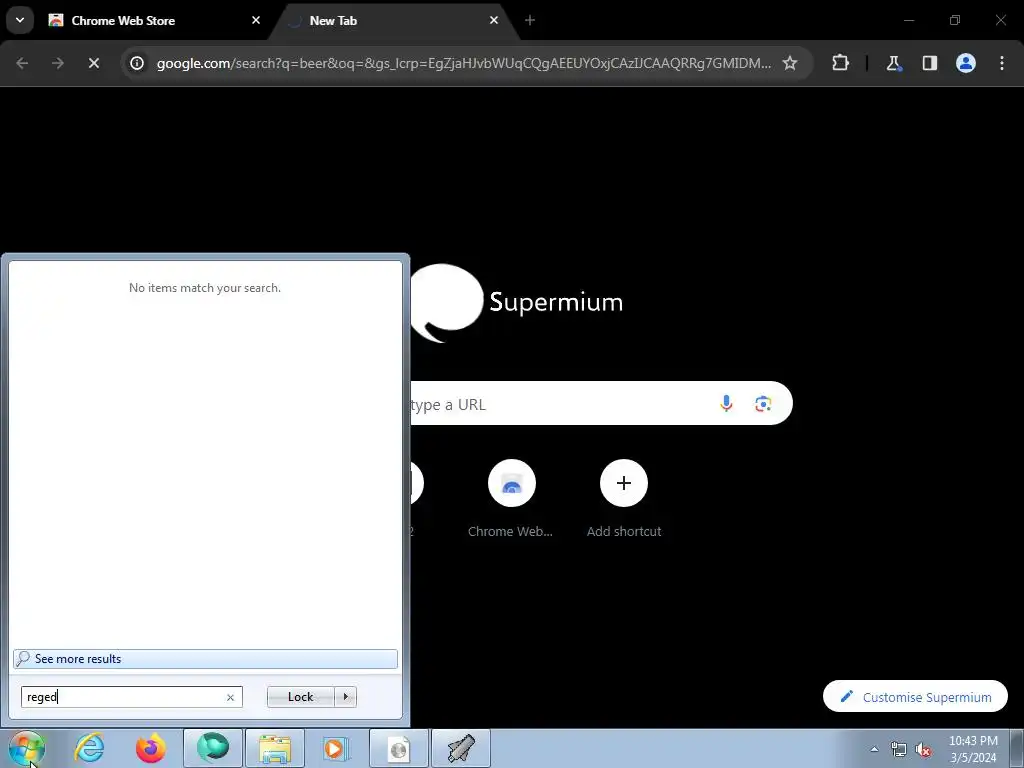This screenshot has width=1024, height=768.
Task: Select the New Tab tab
Action: (394, 21)
